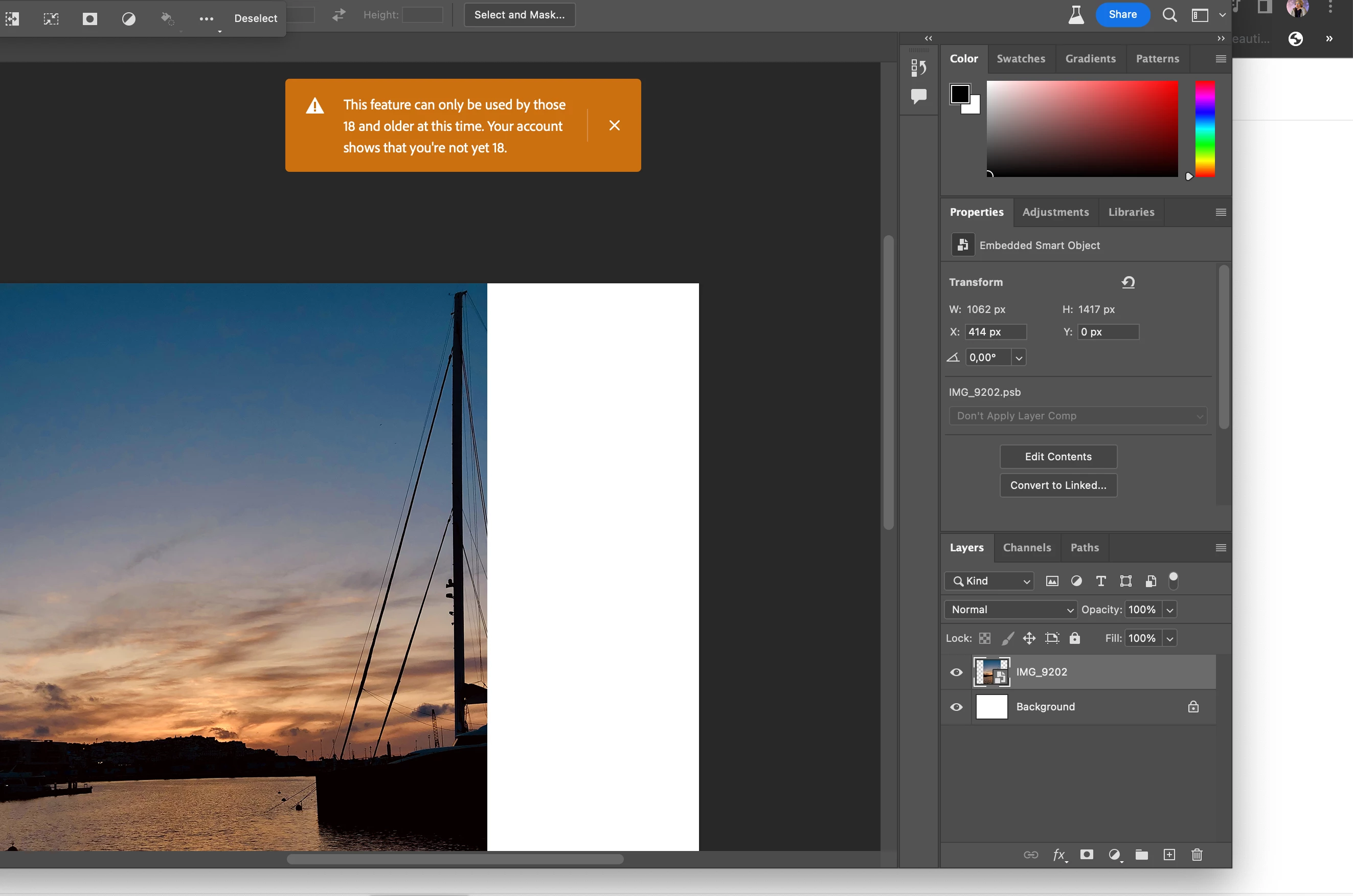Open the Normal blend mode dropdown
Viewport: 1353px width, 896px height.
pos(1010,610)
